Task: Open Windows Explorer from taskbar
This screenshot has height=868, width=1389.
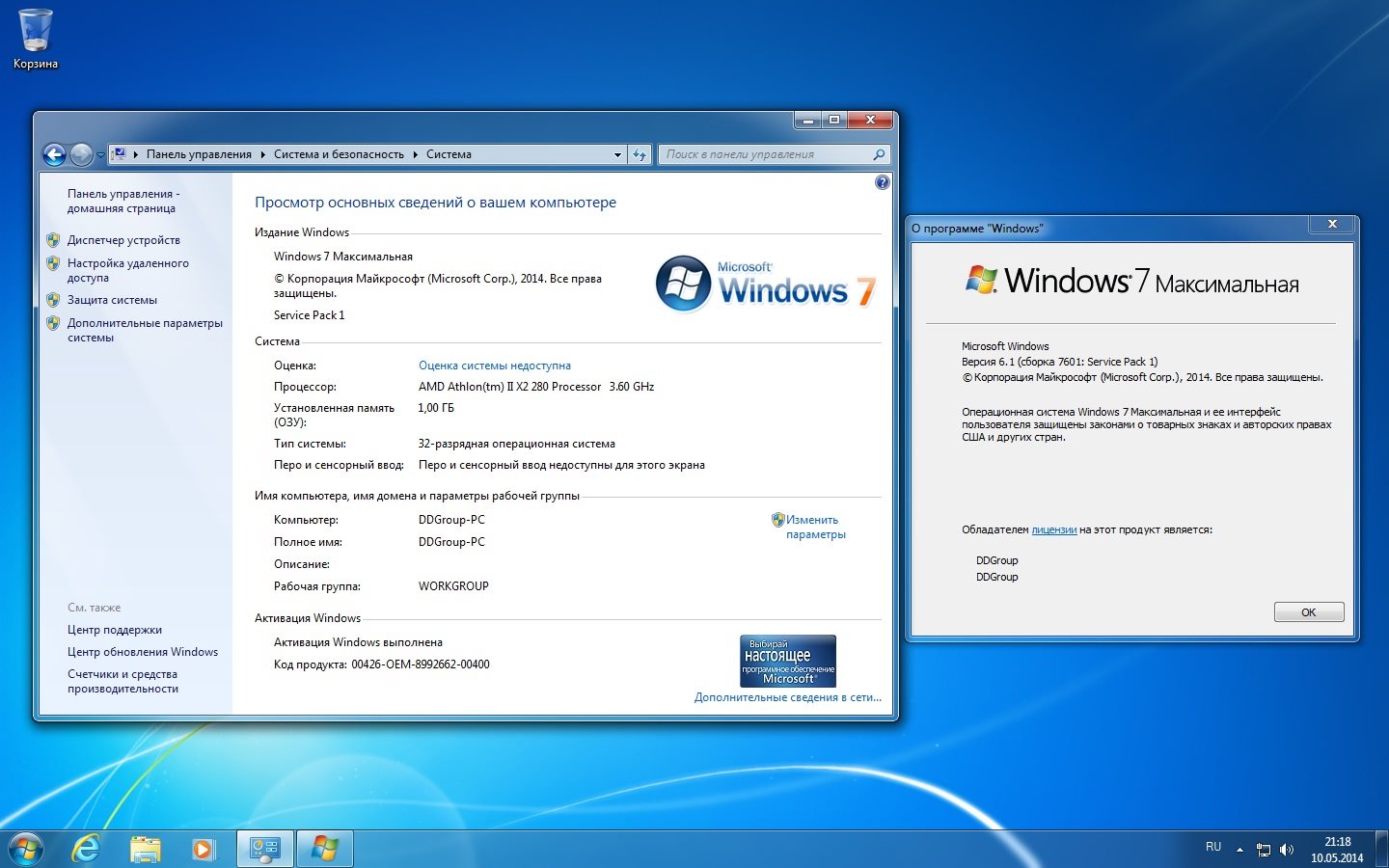Action: pos(146,849)
